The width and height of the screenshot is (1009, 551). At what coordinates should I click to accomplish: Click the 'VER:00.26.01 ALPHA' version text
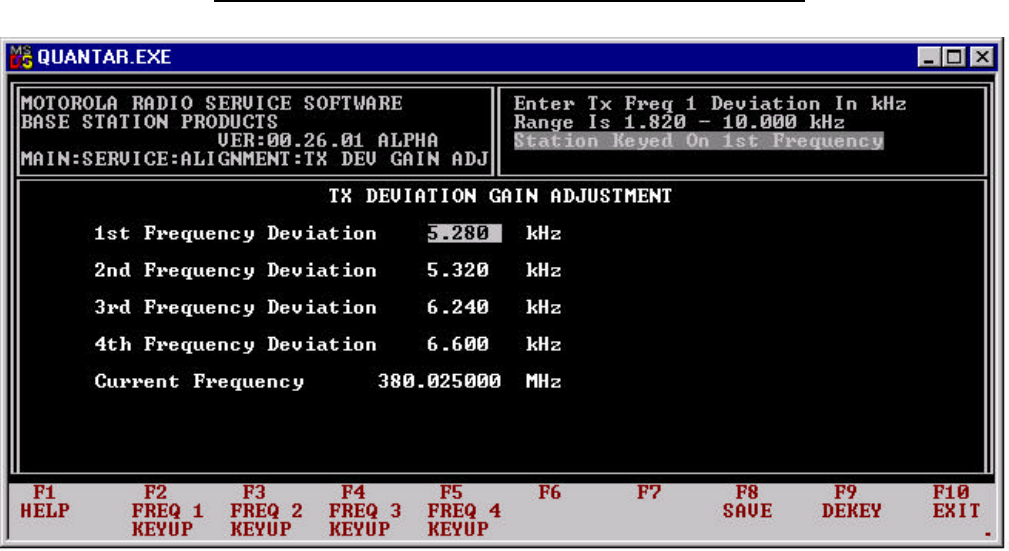click(328, 140)
